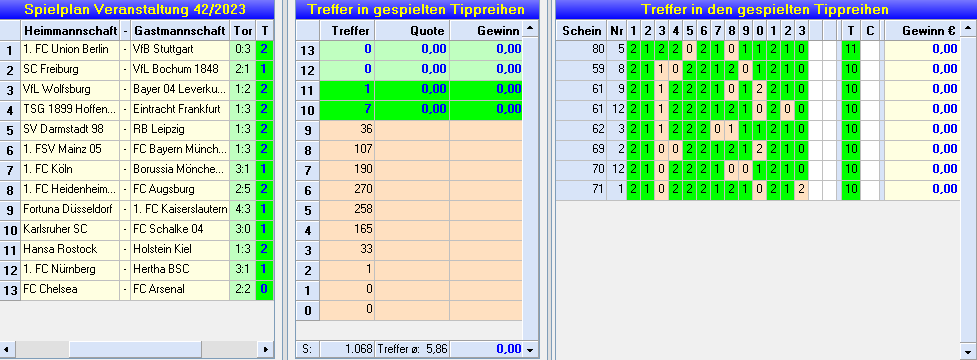Click the Schein column header
Screen dimensions: 977x360
point(581,30)
